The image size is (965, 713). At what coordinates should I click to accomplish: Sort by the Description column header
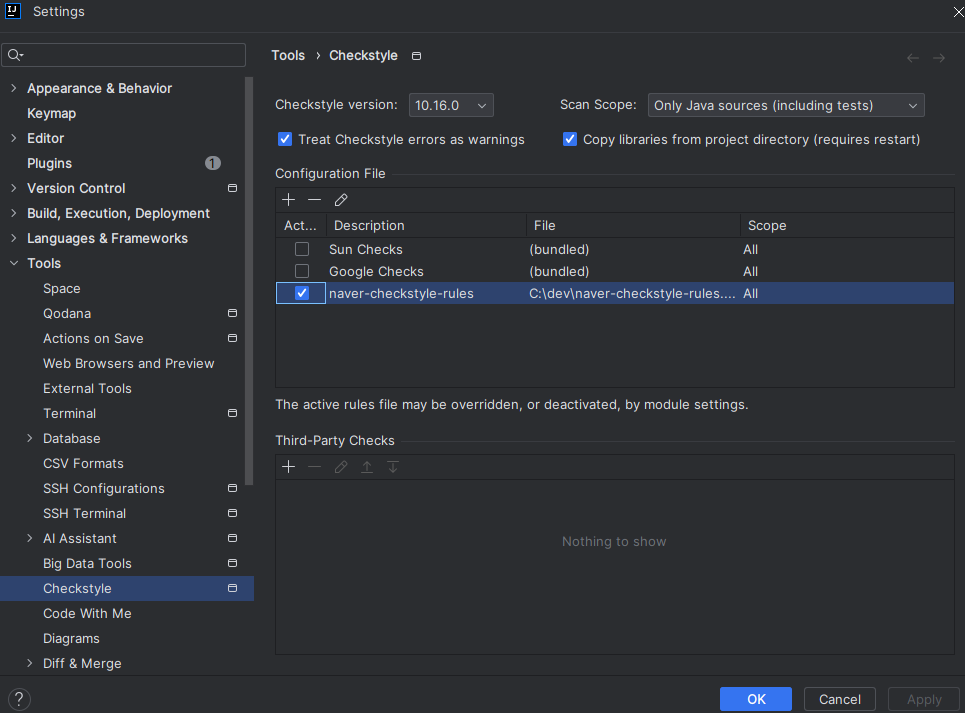(x=427, y=226)
